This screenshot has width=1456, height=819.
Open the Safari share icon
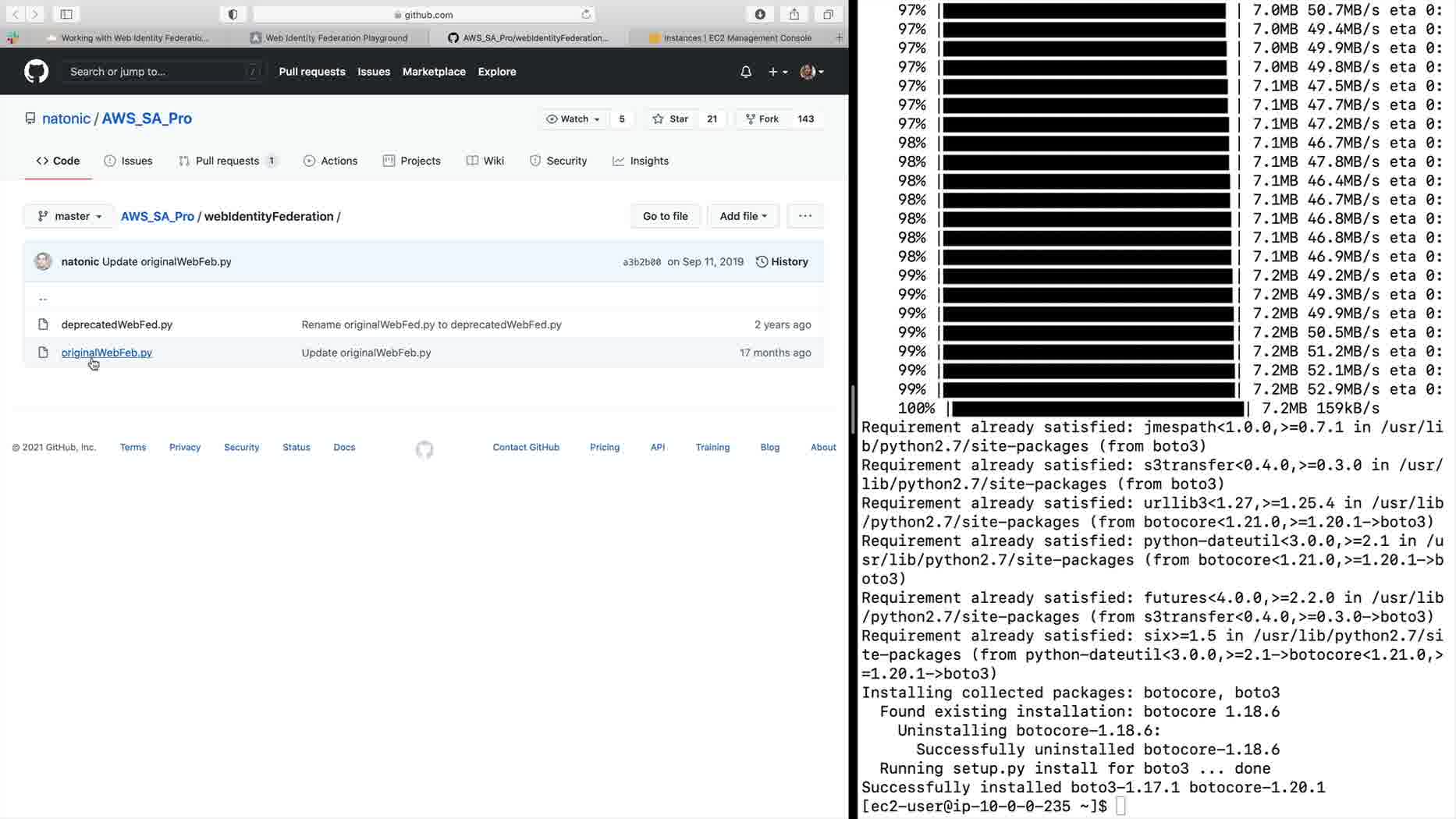(x=794, y=14)
